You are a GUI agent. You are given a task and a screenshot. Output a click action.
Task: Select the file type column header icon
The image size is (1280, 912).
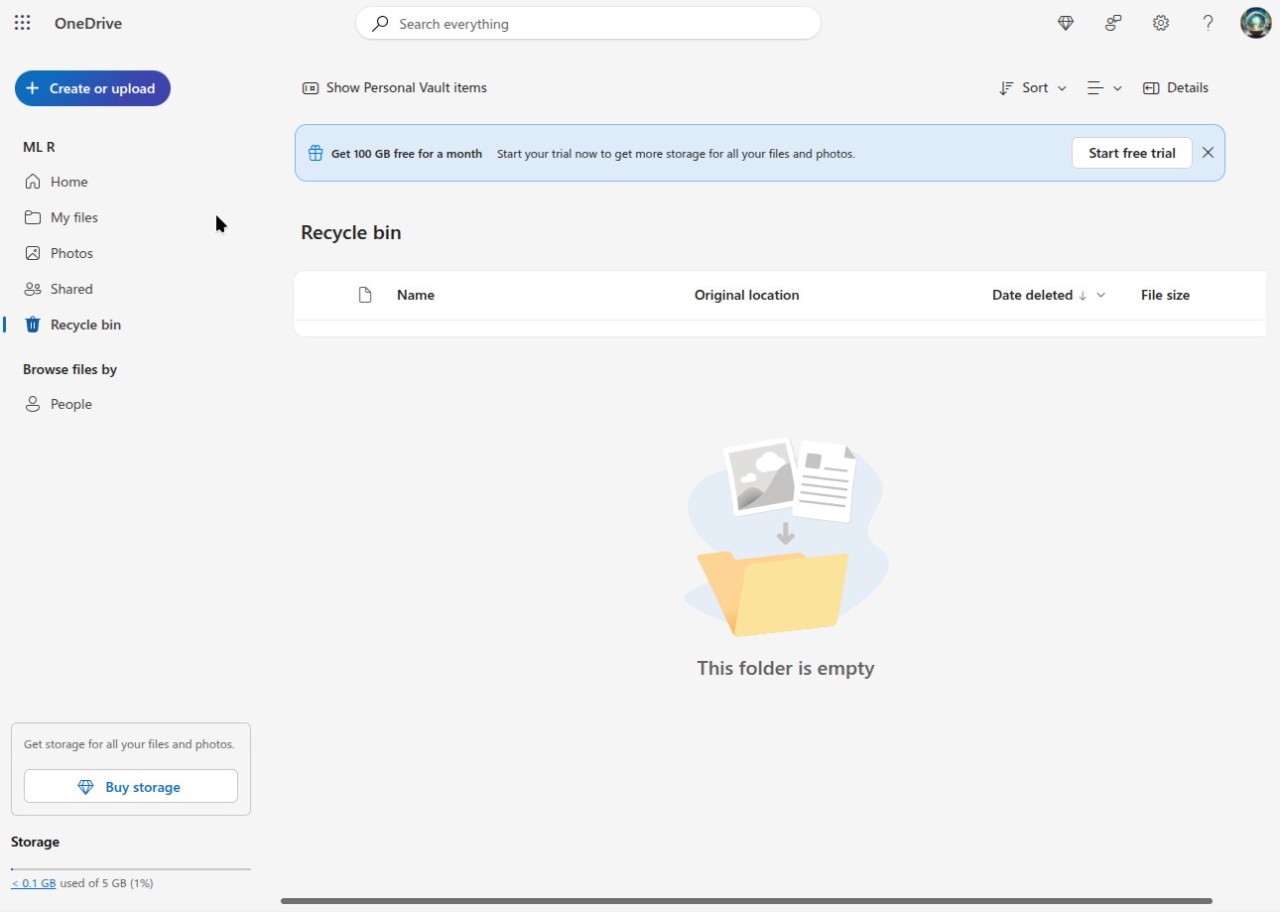pos(364,294)
